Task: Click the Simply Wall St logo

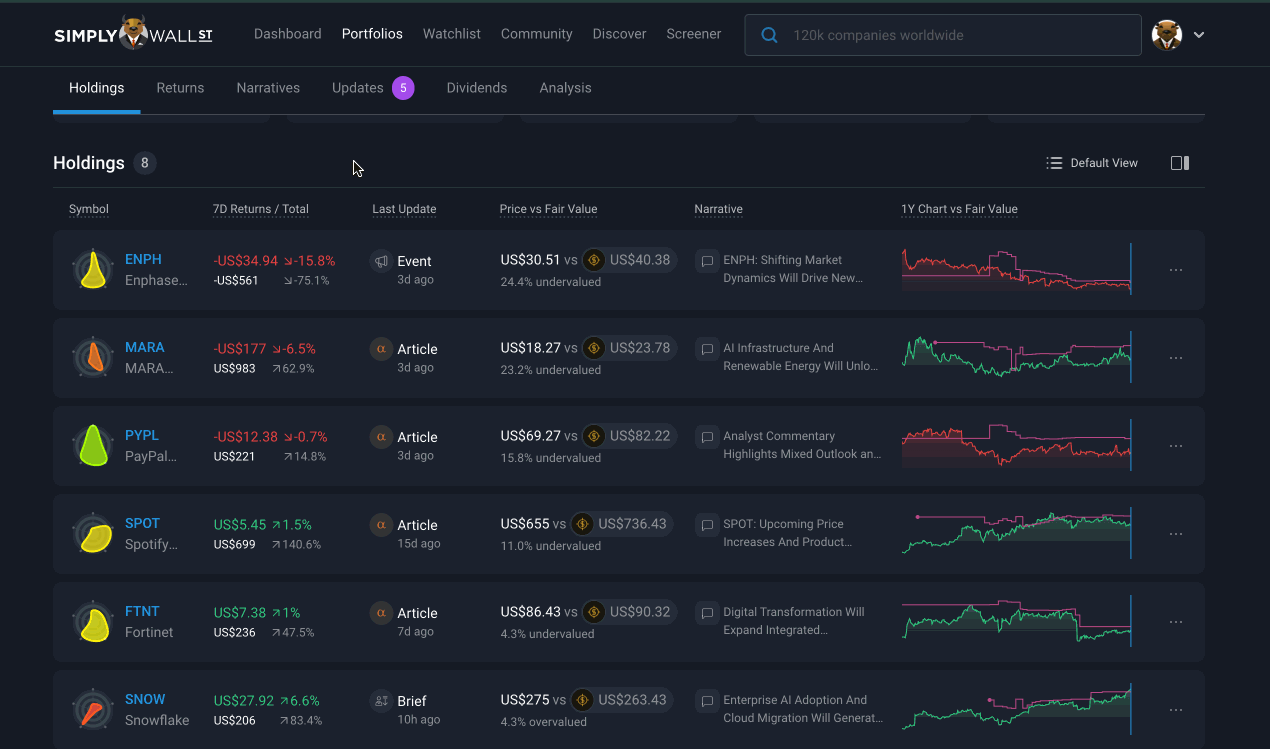Action: coord(133,34)
